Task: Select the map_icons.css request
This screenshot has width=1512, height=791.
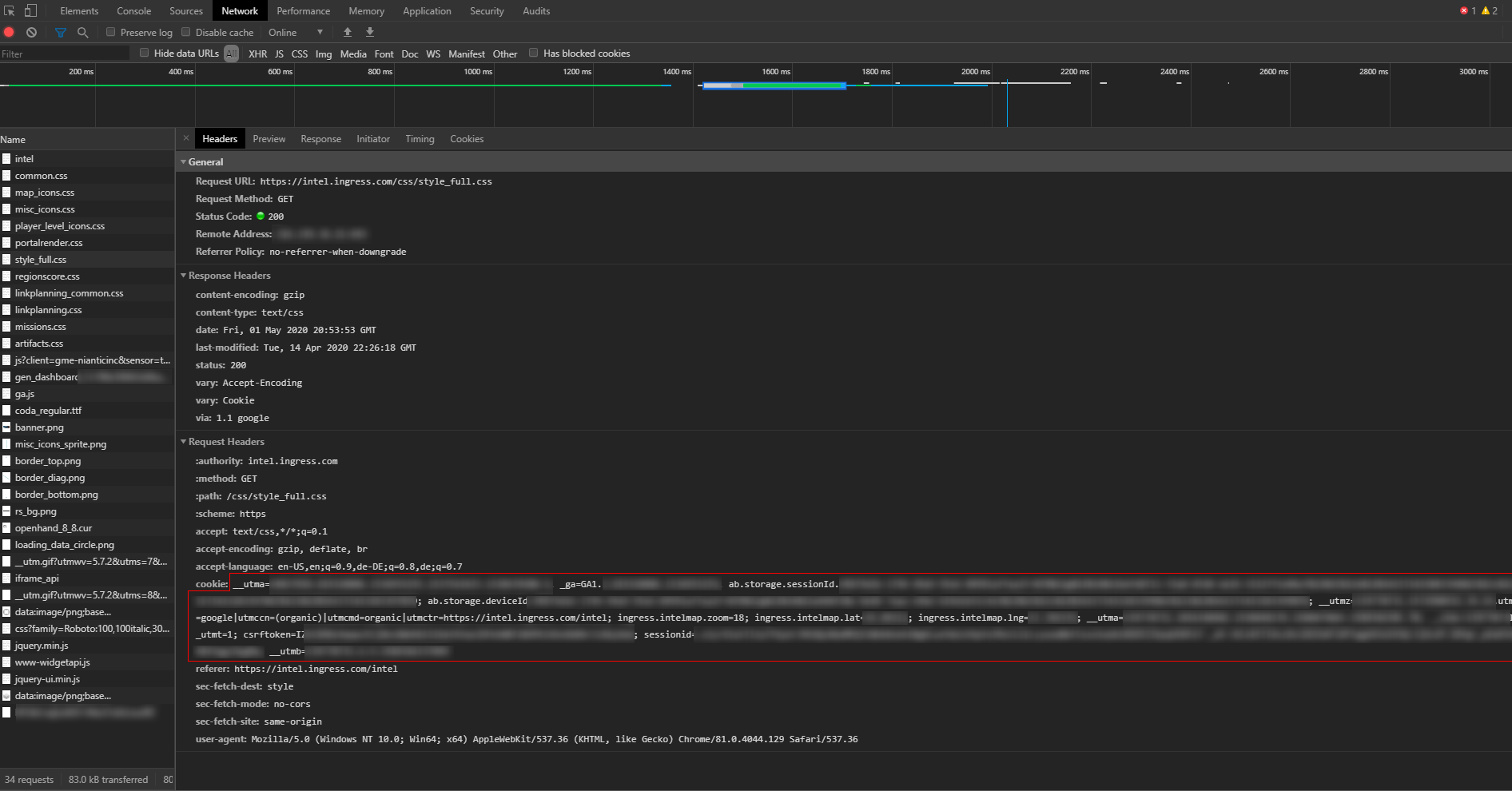Action: pos(87,192)
